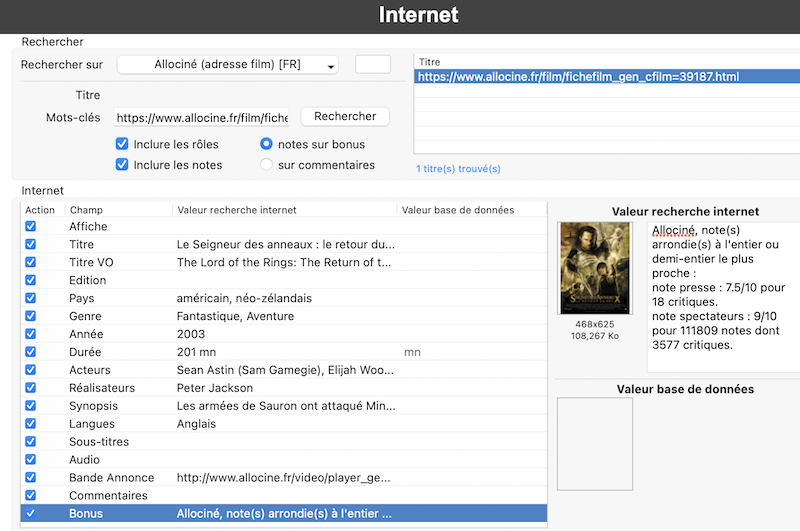Image resolution: width=800 pixels, height=531 pixels.
Task: Click the small empty field beside the dropdown
Action: tap(373, 65)
